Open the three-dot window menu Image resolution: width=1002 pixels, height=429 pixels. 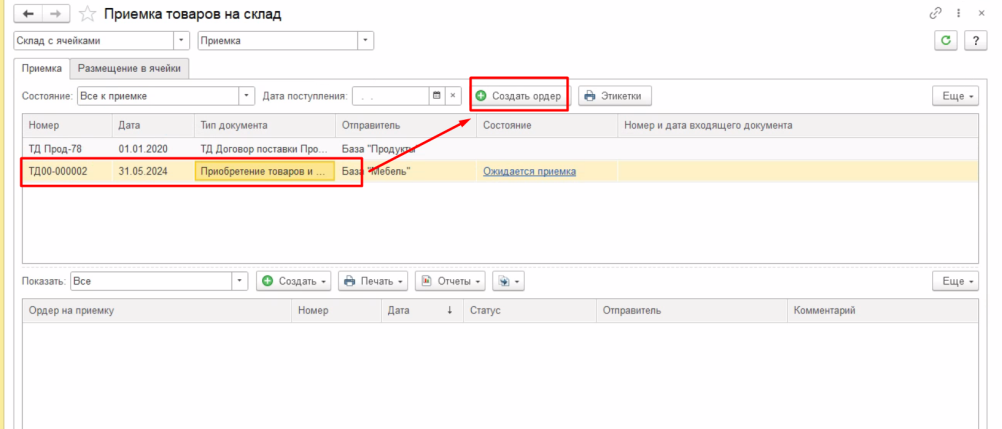[x=957, y=14]
